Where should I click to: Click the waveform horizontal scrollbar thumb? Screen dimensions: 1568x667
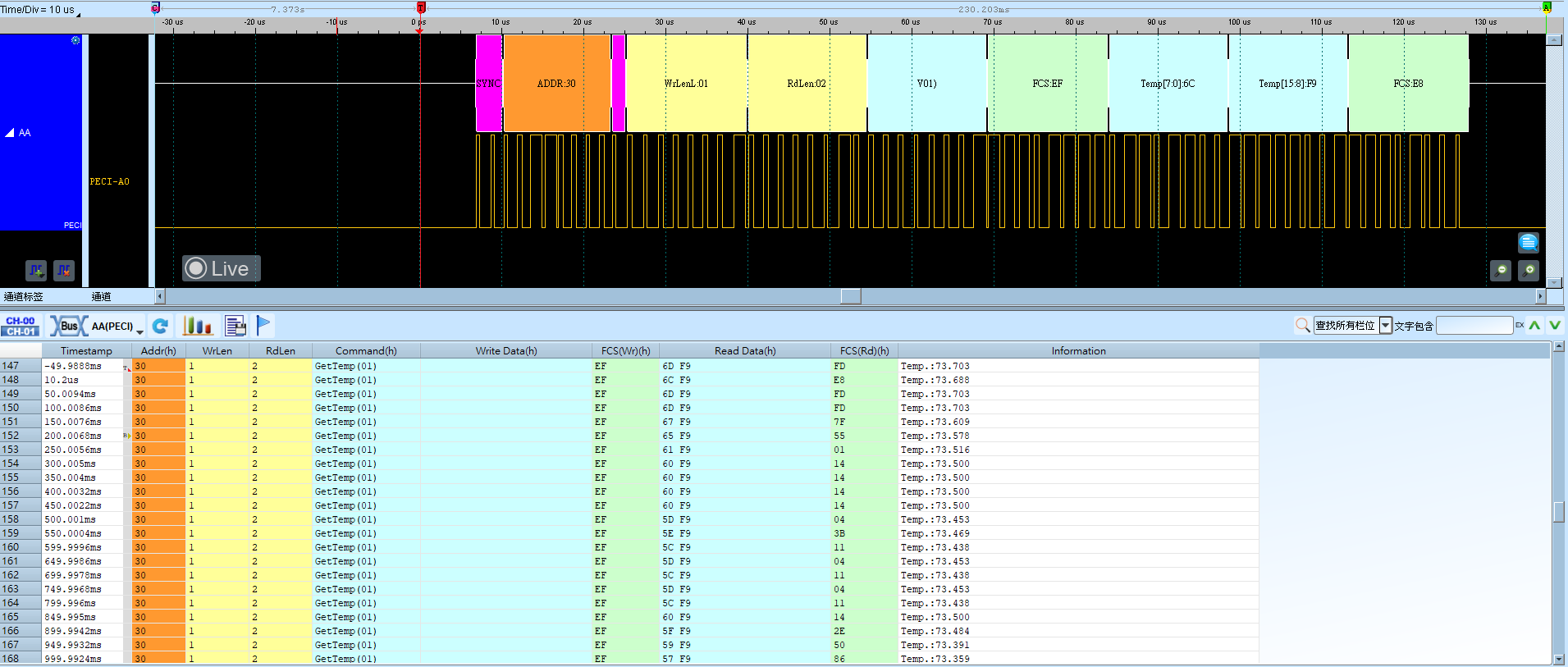[851, 296]
